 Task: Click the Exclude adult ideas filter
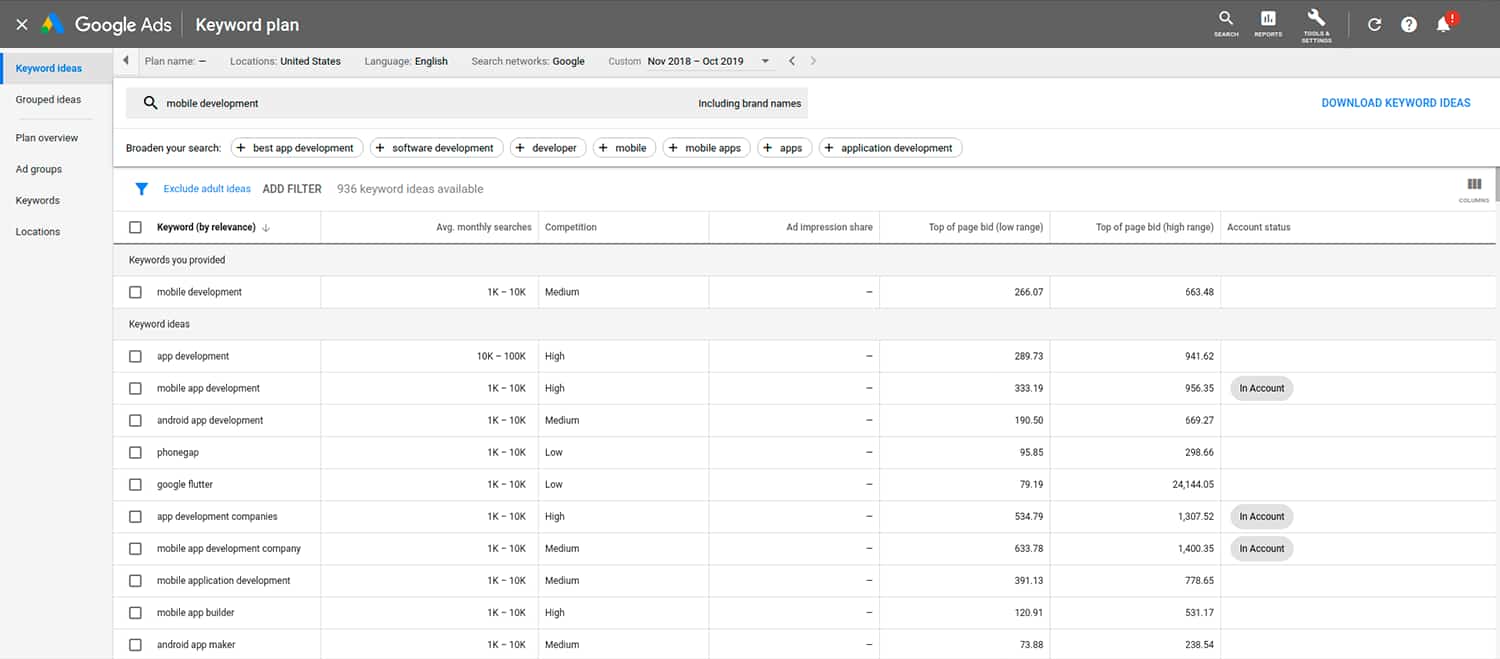click(x=207, y=189)
